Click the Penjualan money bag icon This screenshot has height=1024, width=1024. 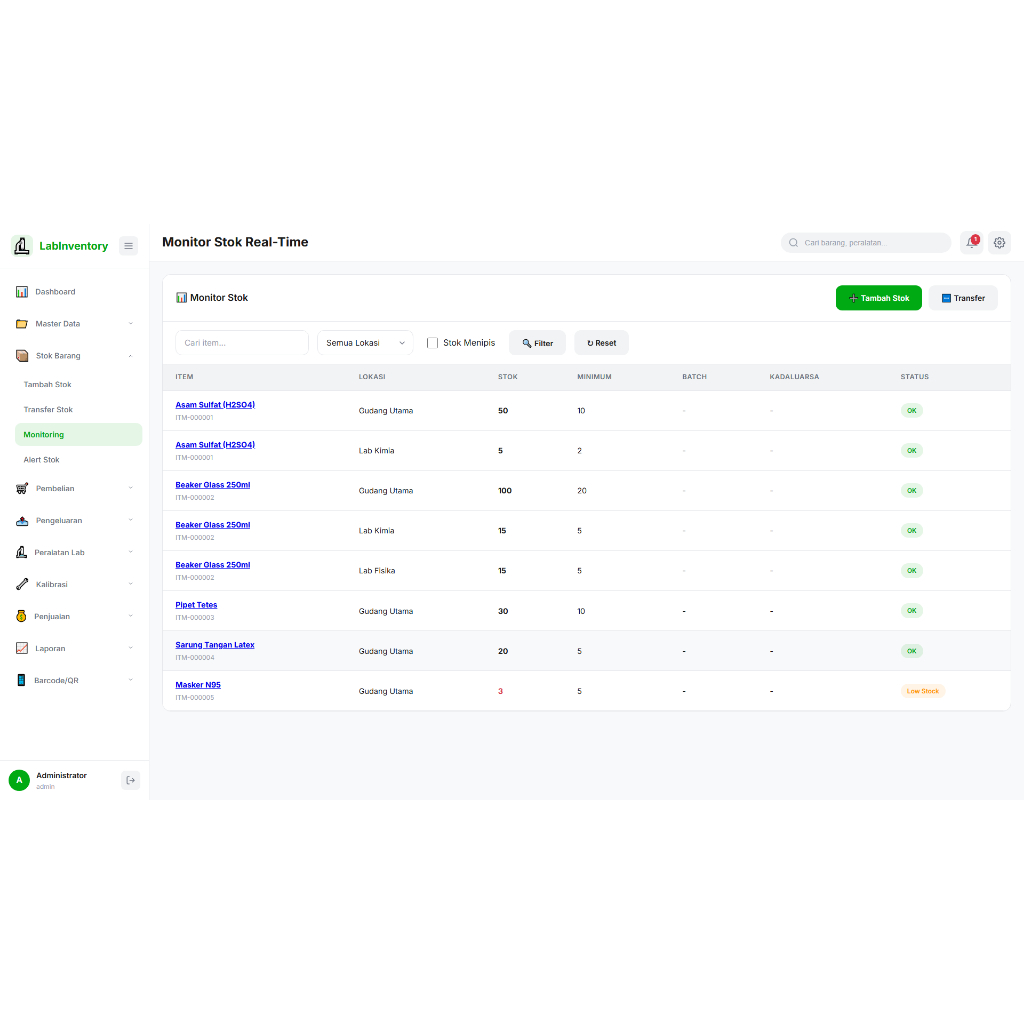click(22, 616)
